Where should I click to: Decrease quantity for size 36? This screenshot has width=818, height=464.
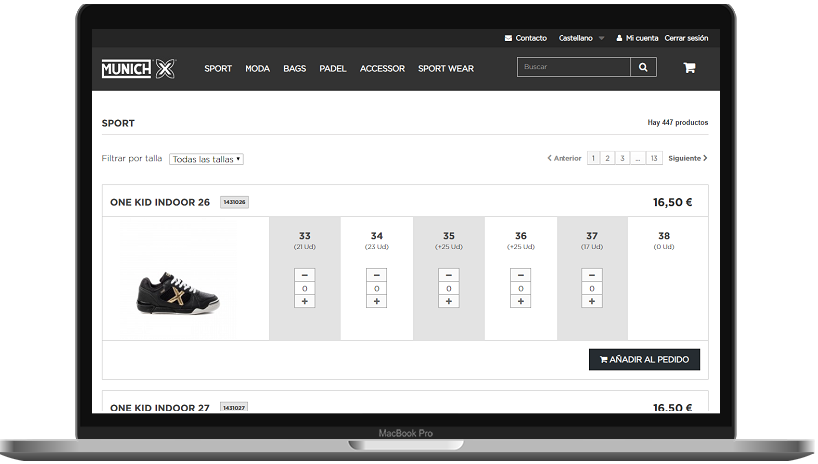coord(521,275)
